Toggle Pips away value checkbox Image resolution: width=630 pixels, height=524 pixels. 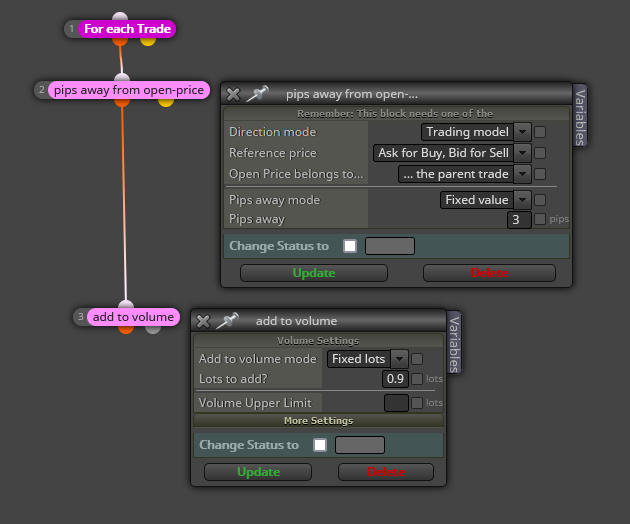(540, 219)
